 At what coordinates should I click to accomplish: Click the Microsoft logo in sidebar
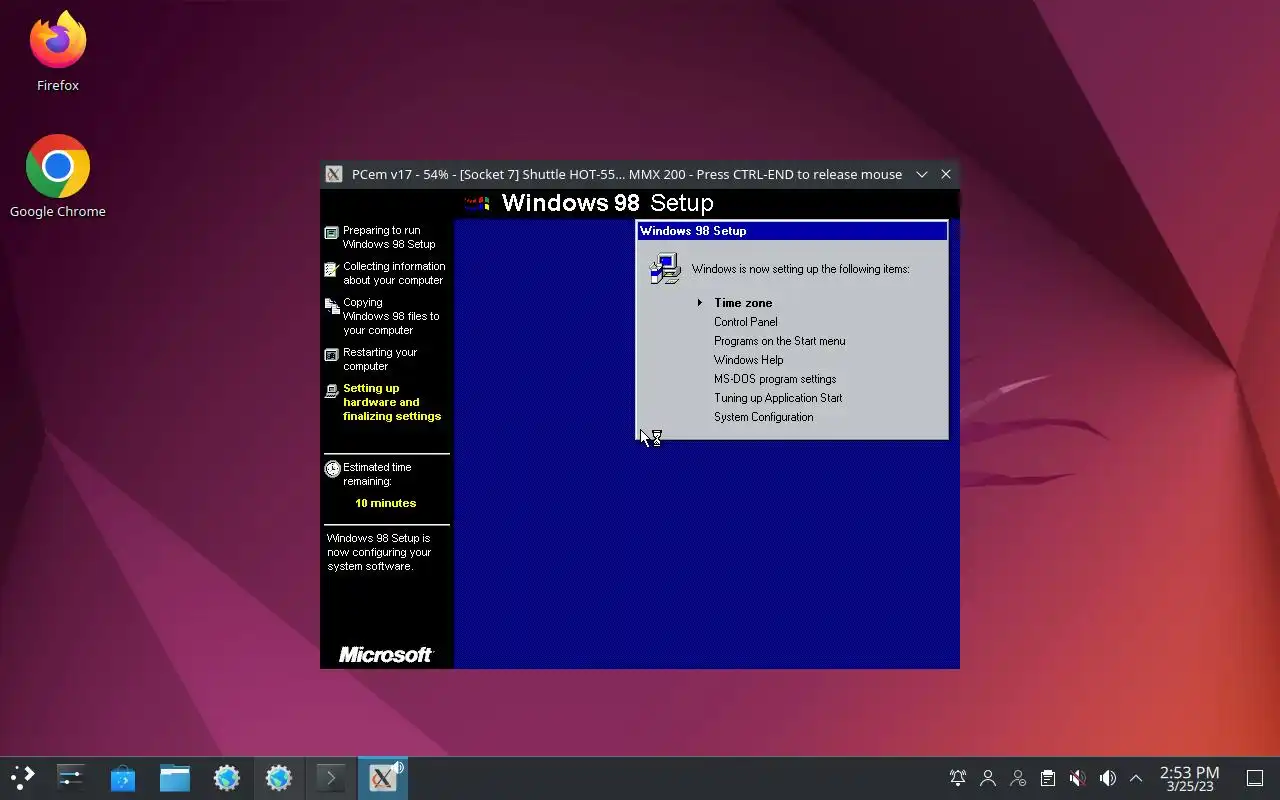click(x=386, y=655)
